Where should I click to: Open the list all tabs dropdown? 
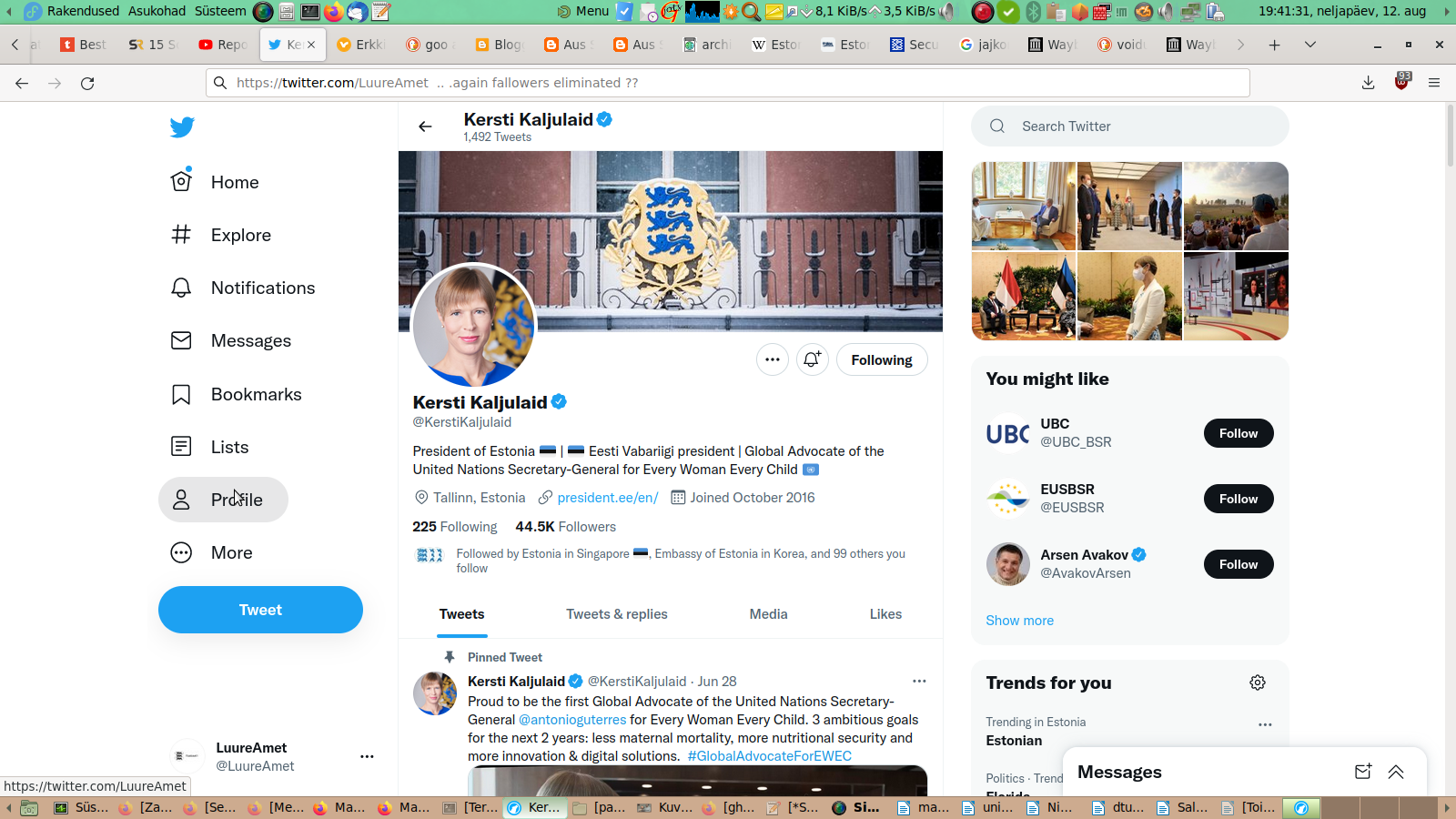click(1310, 45)
